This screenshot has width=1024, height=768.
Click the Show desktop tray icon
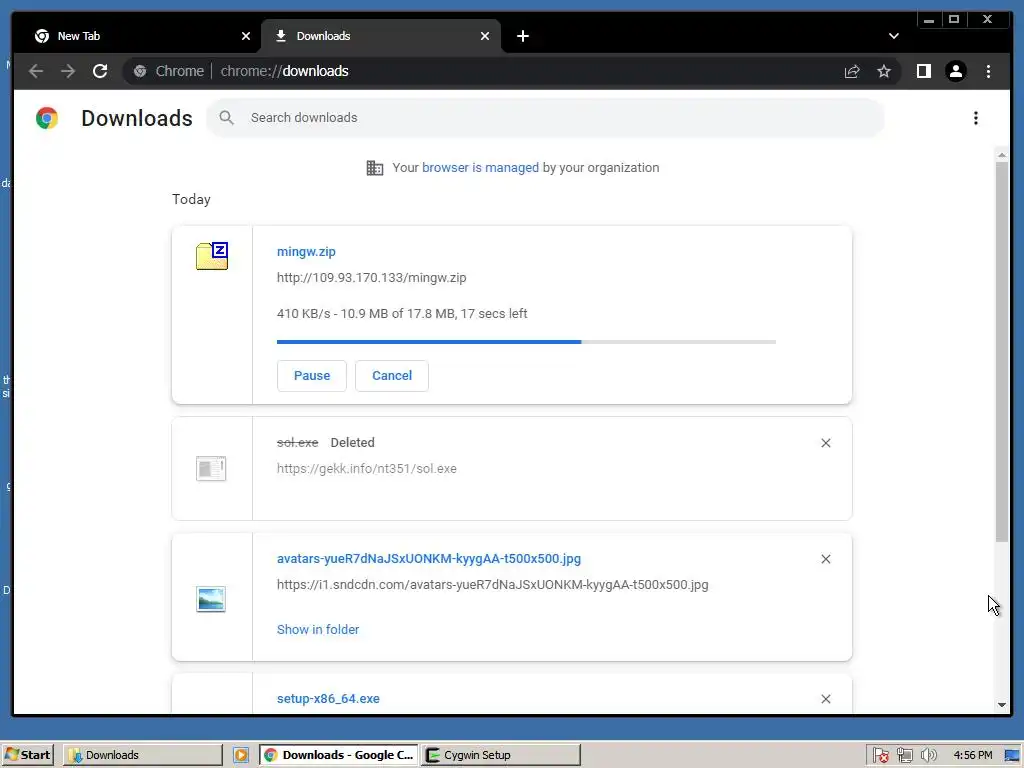[x=1012, y=756]
